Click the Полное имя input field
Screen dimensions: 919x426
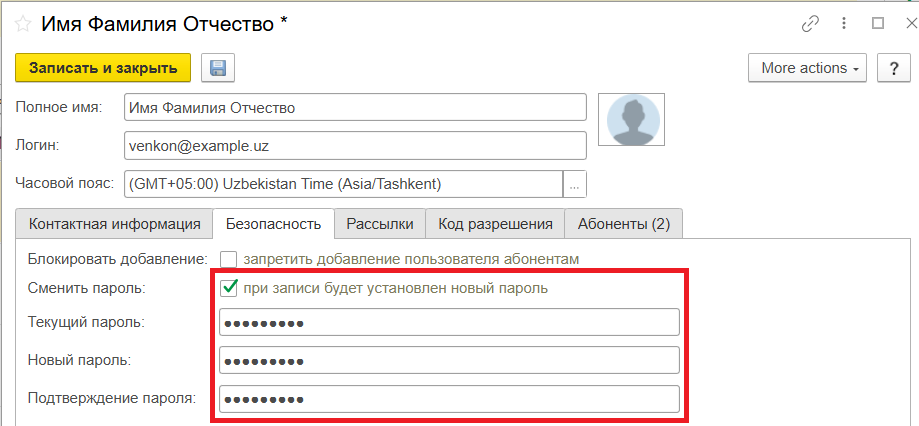coord(354,107)
